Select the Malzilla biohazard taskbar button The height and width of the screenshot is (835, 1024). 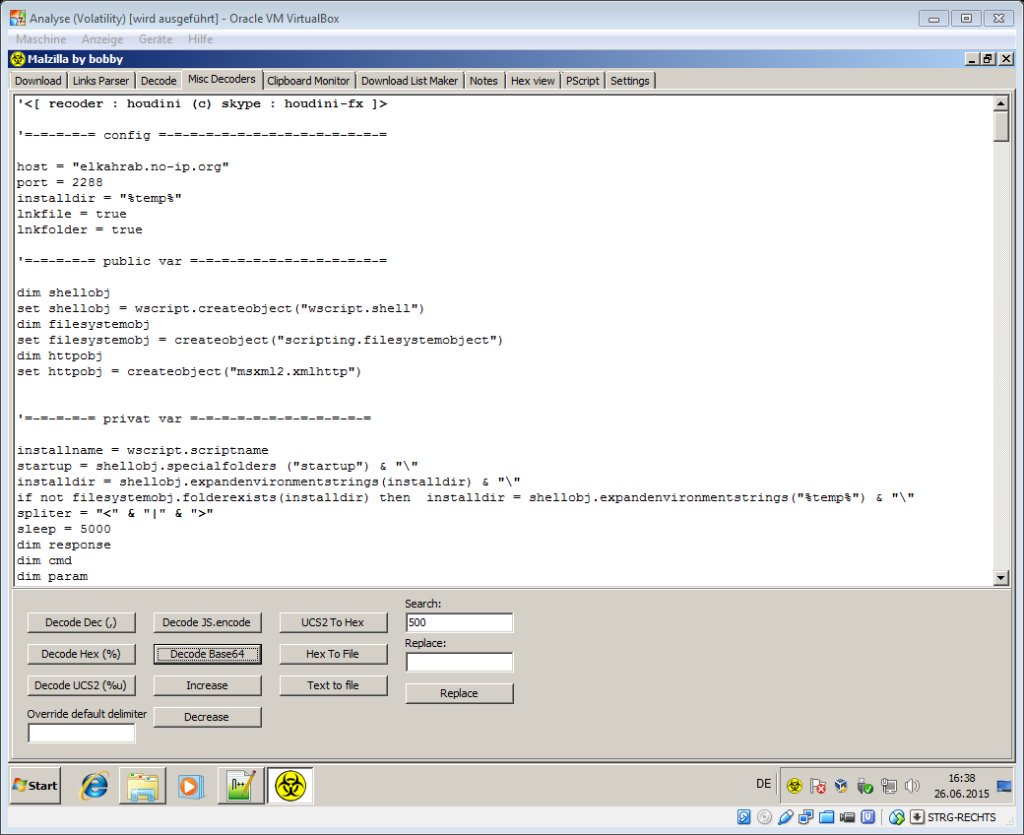point(290,785)
